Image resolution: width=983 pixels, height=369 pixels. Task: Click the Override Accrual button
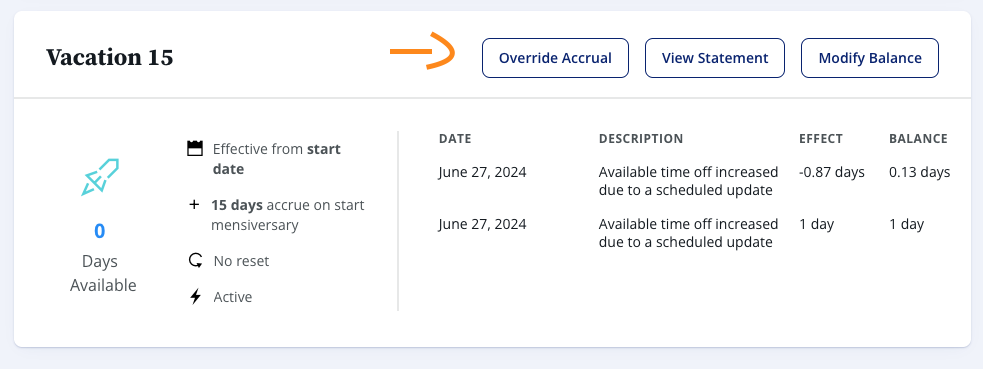pos(555,58)
